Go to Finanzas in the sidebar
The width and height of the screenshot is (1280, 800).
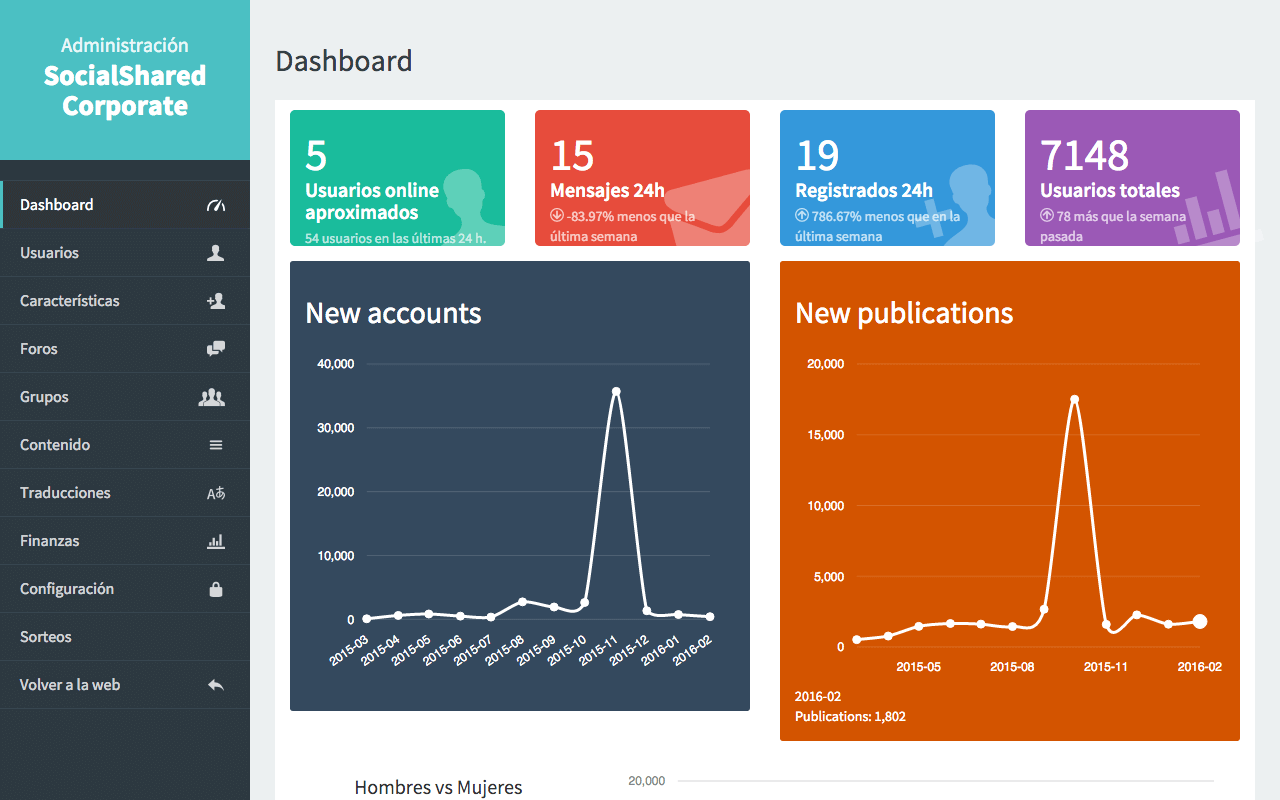(x=50, y=541)
